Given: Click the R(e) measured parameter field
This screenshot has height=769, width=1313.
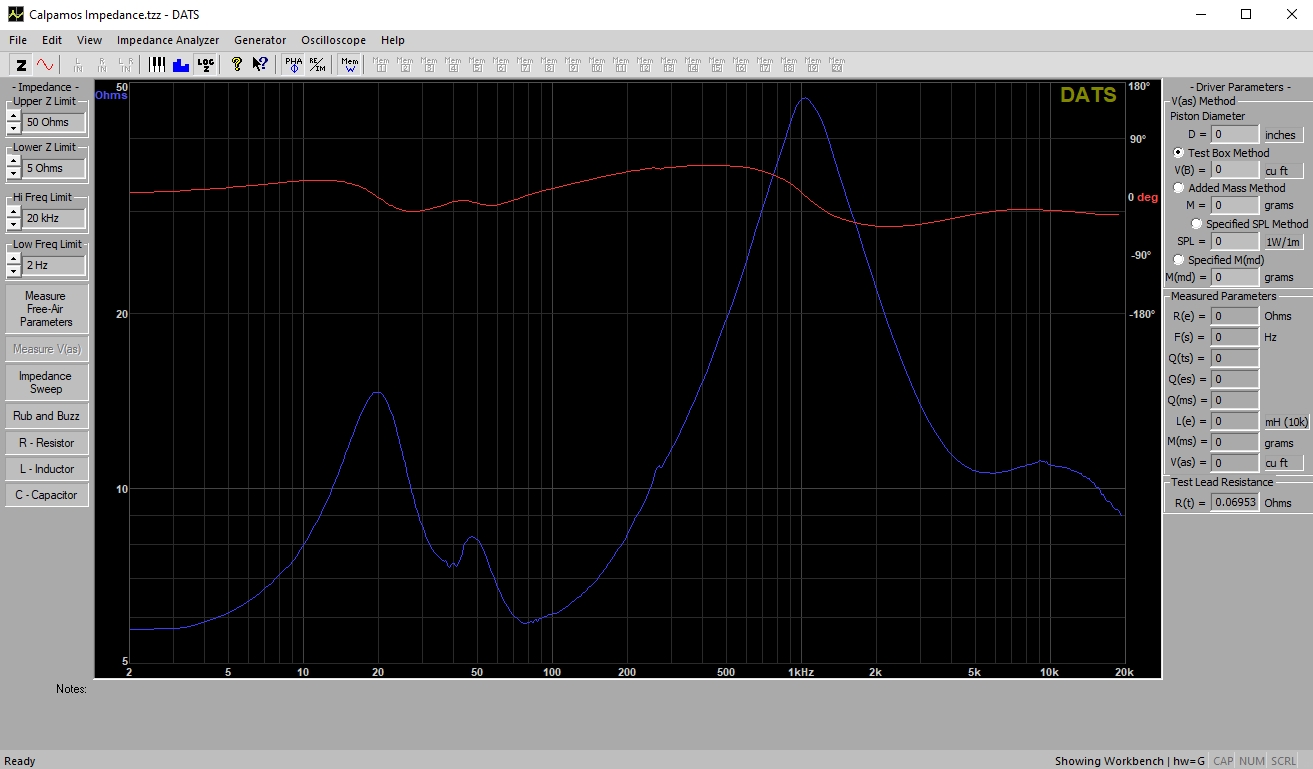Looking at the screenshot, I should click(x=1235, y=316).
